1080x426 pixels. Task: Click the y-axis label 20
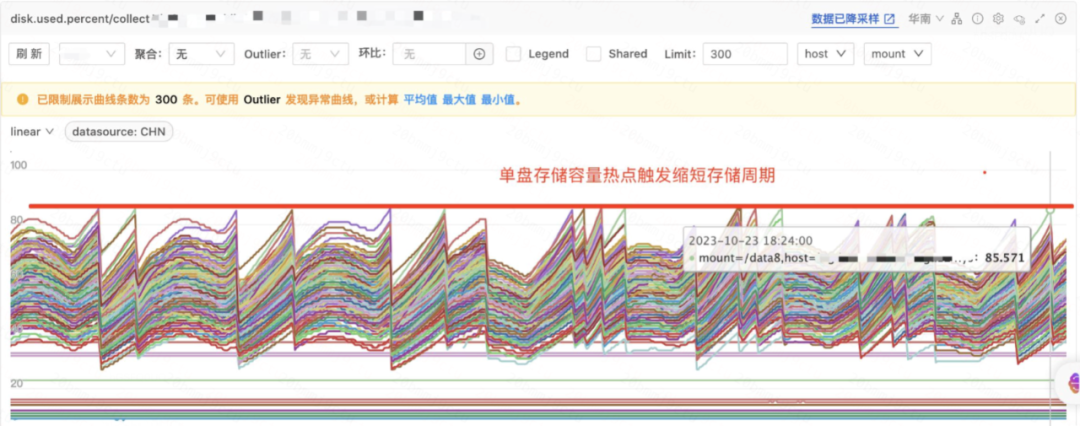17,383
